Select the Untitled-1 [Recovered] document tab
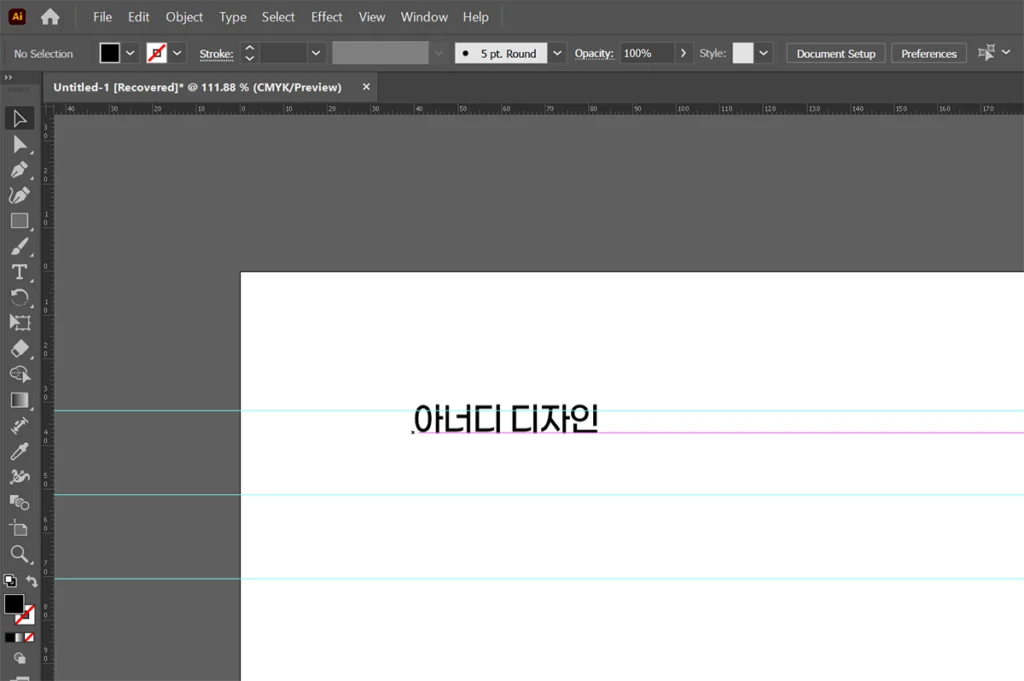Image resolution: width=1024 pixels, height=681 pixels. (197, 87)
